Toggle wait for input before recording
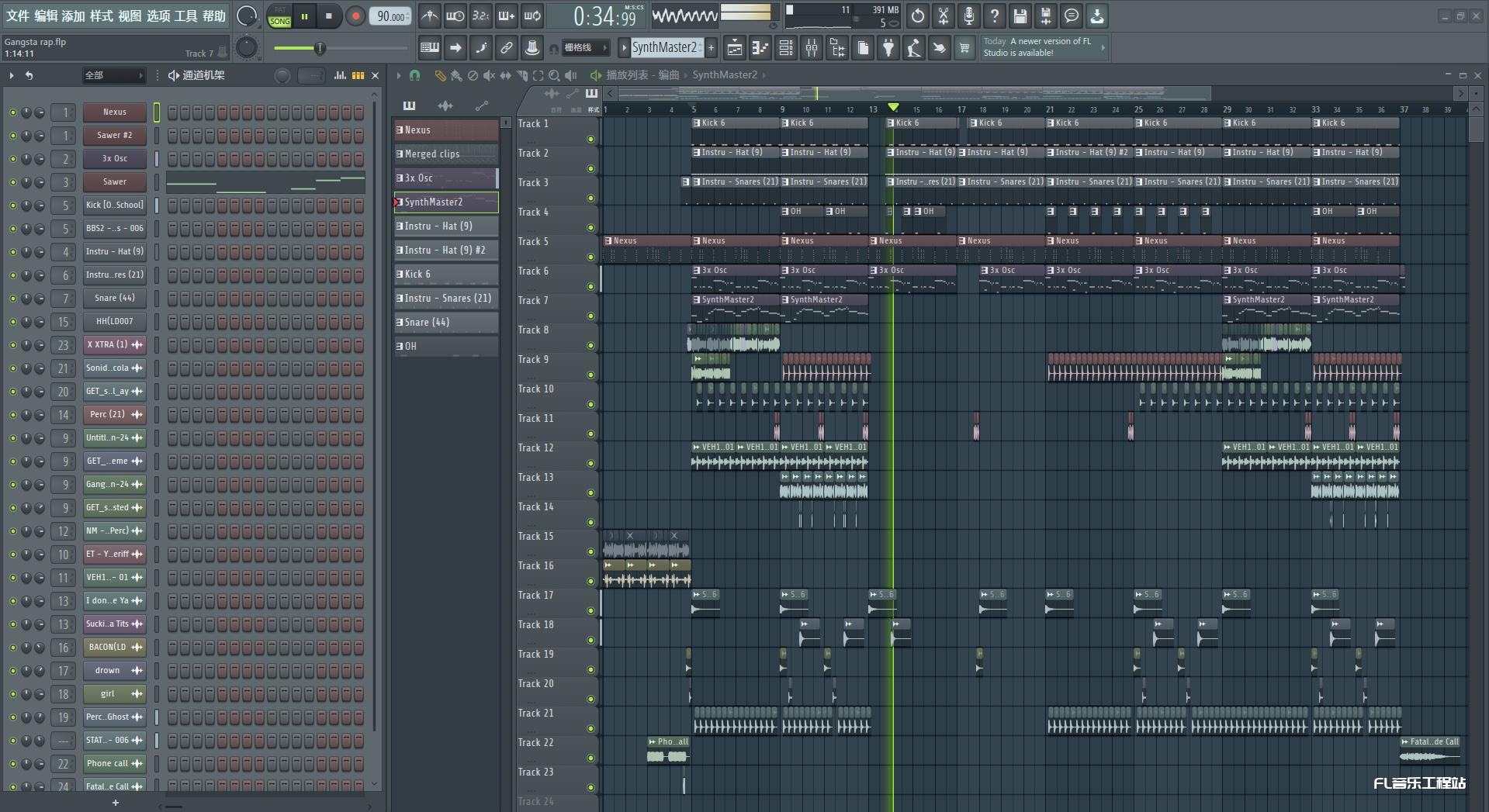 [x=455, y=16]
